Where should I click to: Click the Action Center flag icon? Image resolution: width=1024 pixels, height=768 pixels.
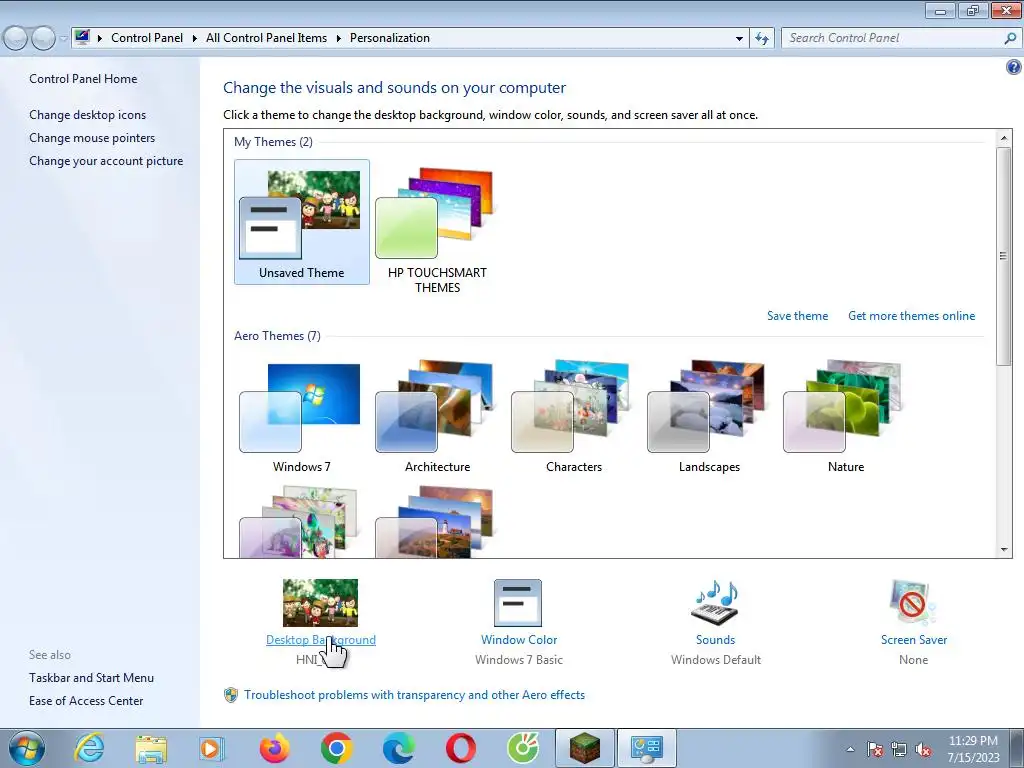coord(874,749)
